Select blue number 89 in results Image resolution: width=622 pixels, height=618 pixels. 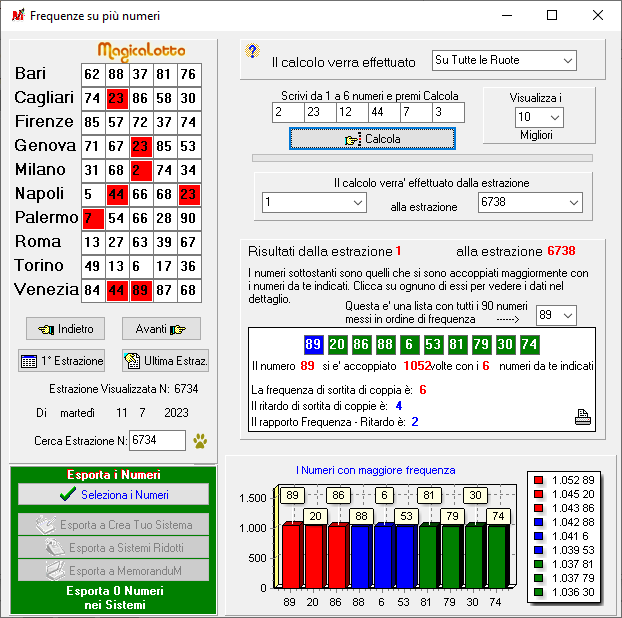coord(313,344)
